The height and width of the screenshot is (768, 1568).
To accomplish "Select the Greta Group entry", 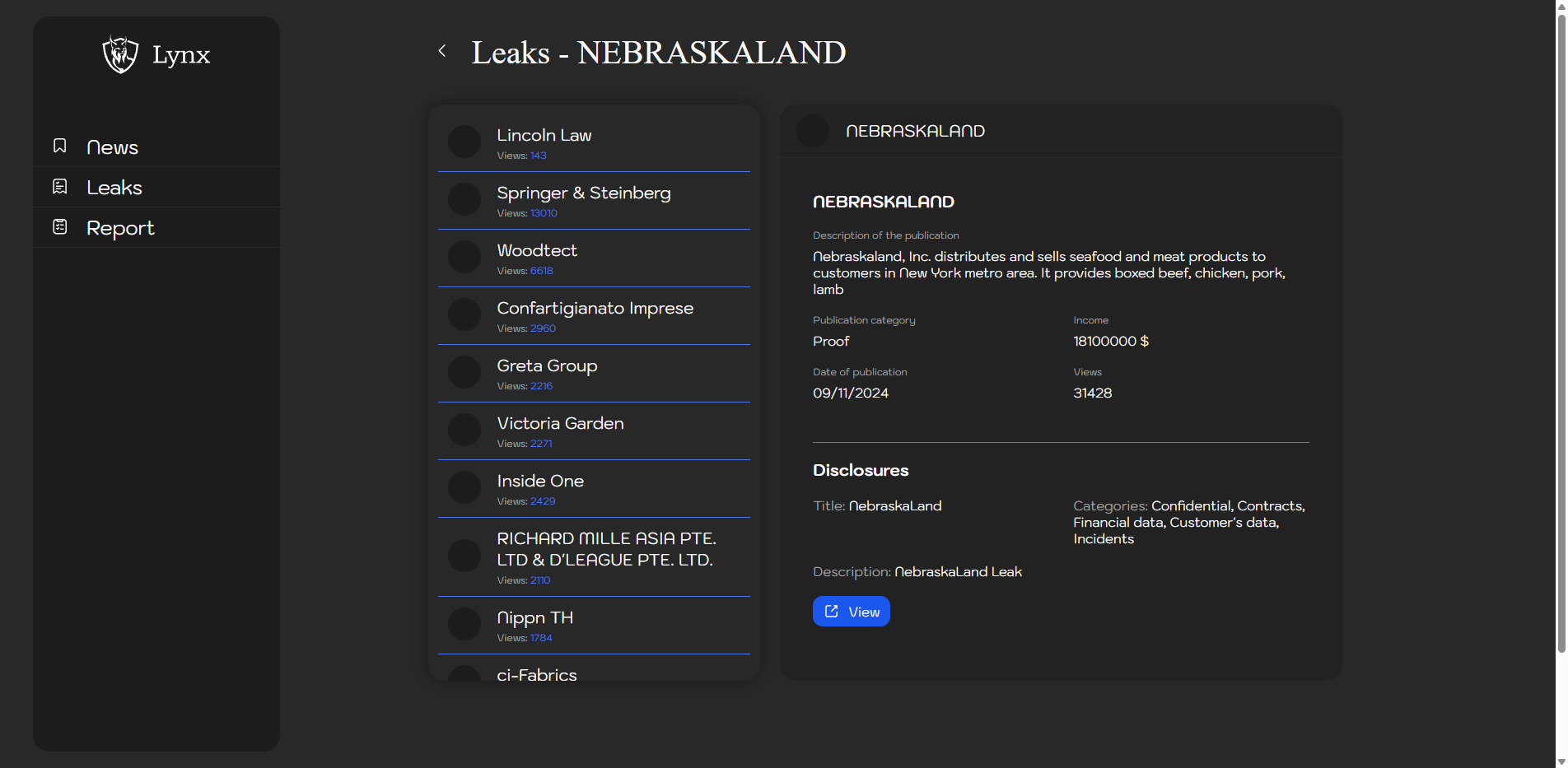I will [547, 366].
